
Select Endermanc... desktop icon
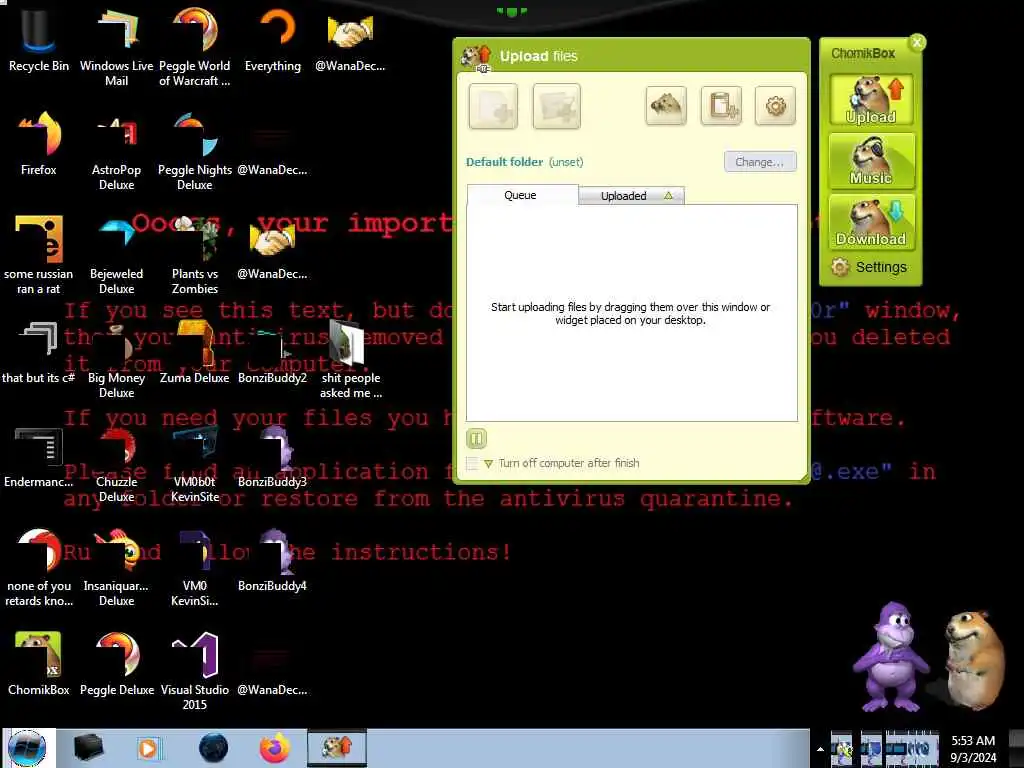[39, 456]
